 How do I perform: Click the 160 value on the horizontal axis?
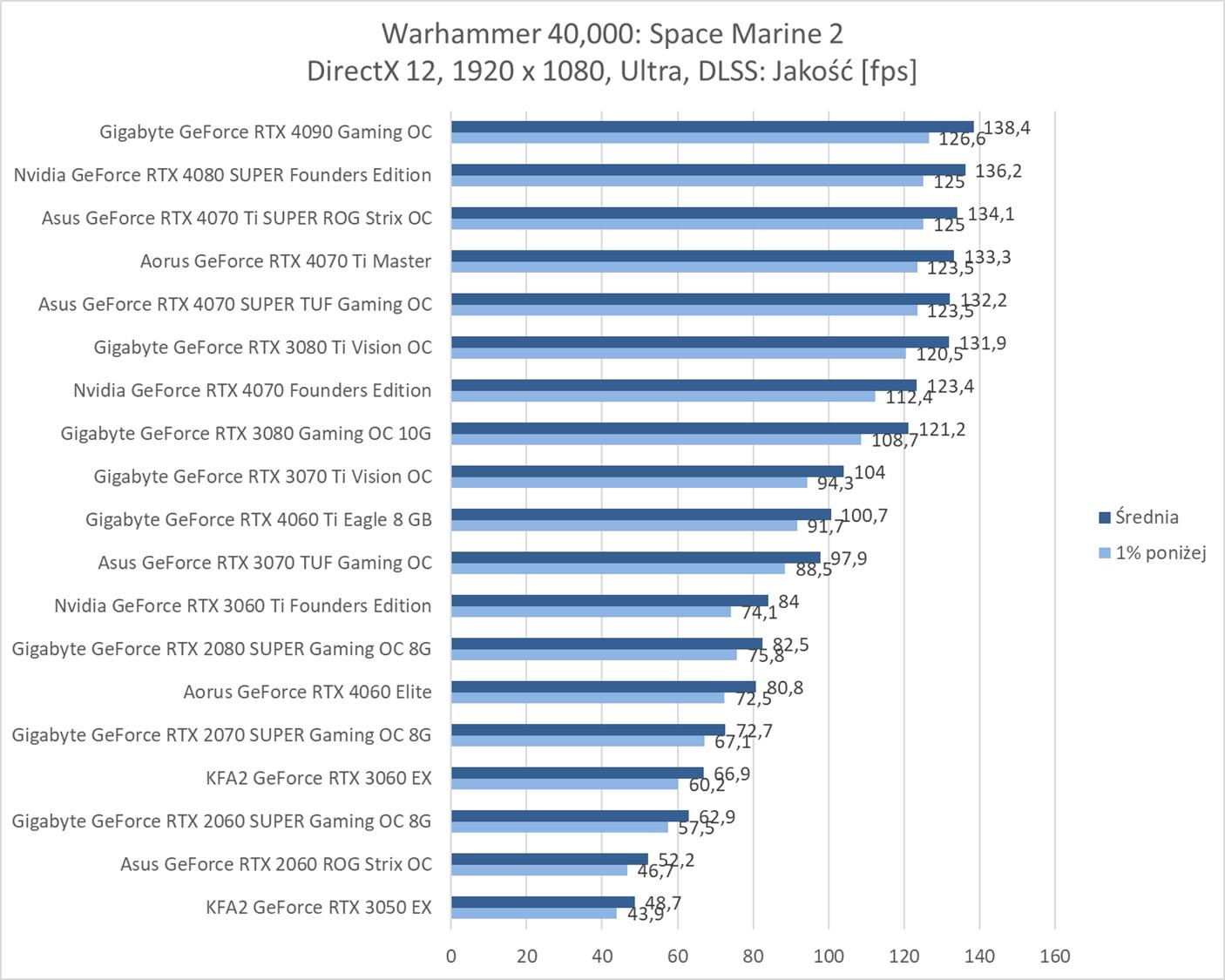(x=1054, y=956)
